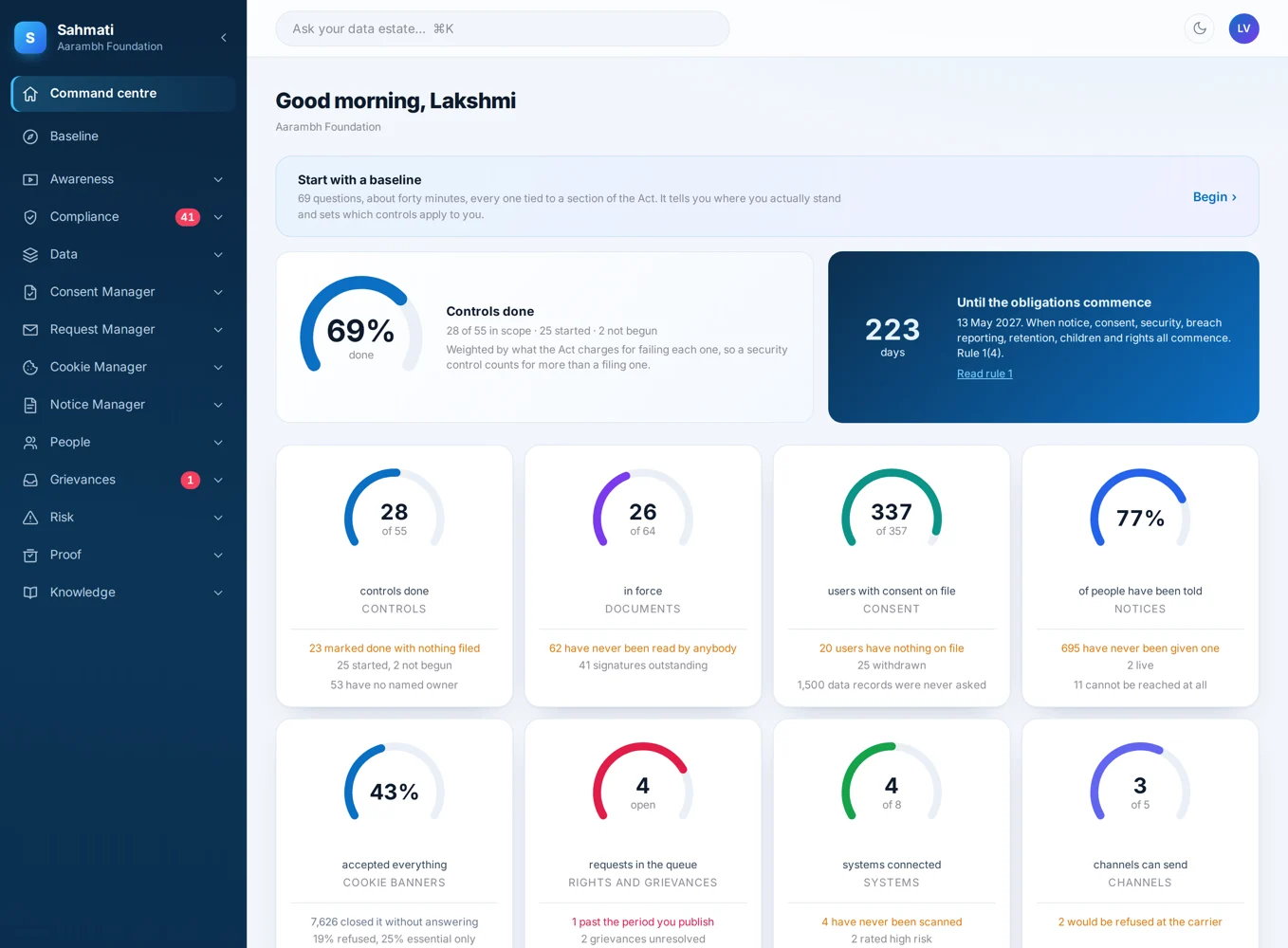
Task: Click '2 would be refused at the carrier'
Action: tap(1140, 921)
